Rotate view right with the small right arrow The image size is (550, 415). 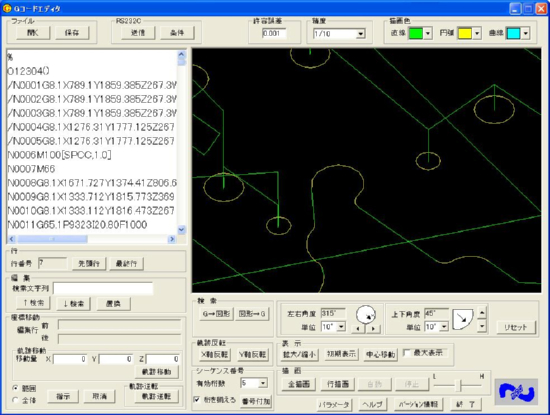coord(373,329)
